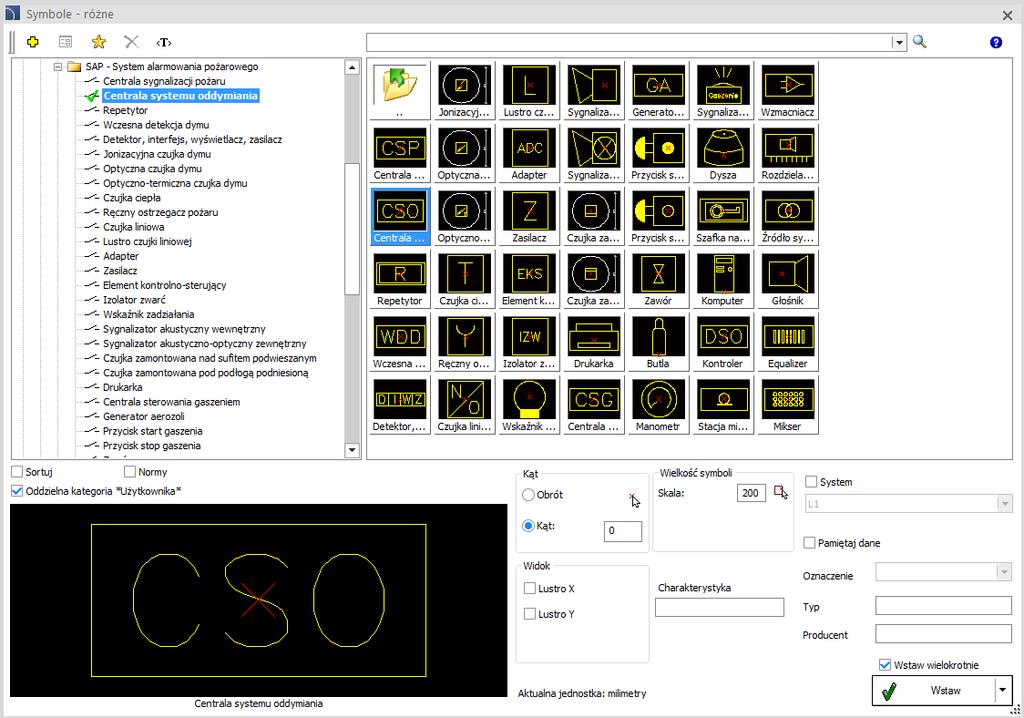Viewport: 1024px width, 718px height.
Task: Enable the Sortuj checkbox
Action: (18, 472)
